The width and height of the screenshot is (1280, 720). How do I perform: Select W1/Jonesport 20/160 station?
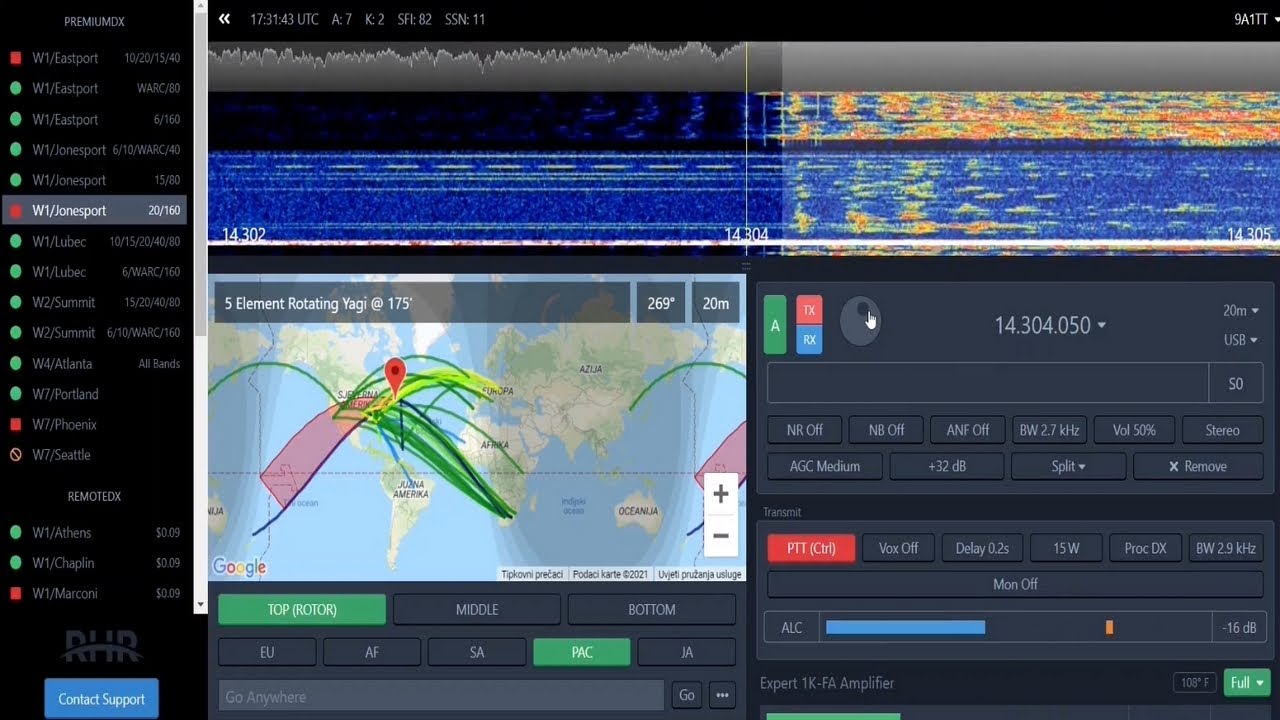95,211
